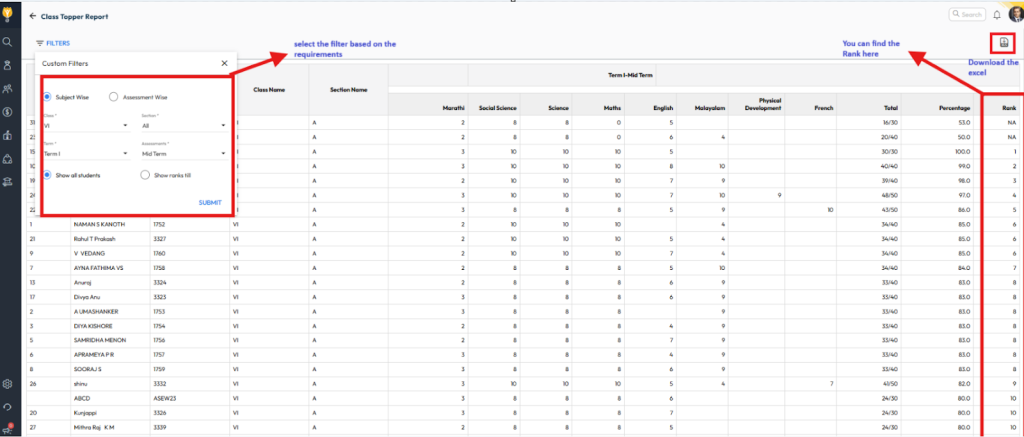Open the Section dropdown set to All
1024x437 pixels.
(x=184, y=126)
